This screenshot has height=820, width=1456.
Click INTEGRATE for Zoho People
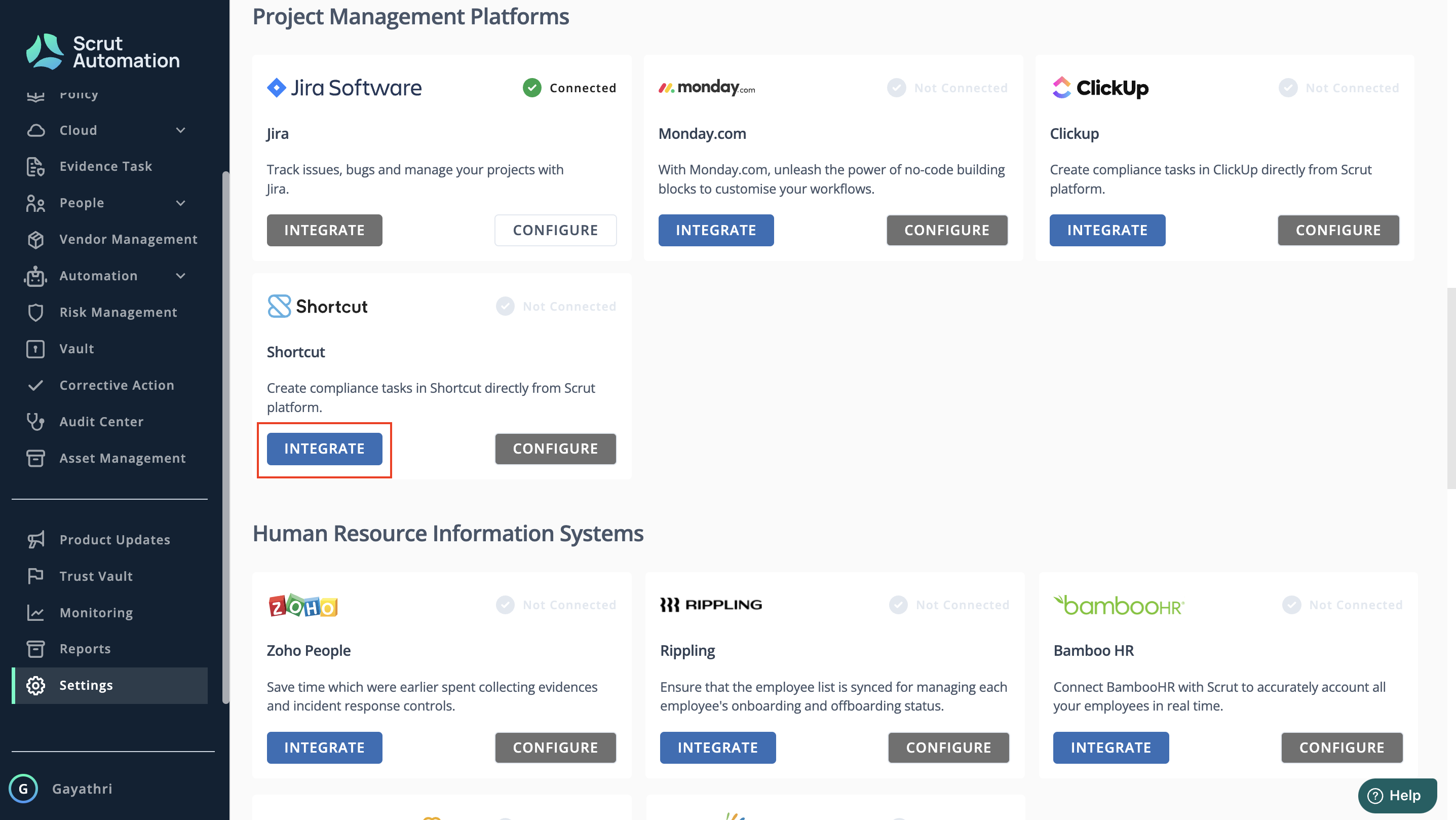tap(324, 748)
